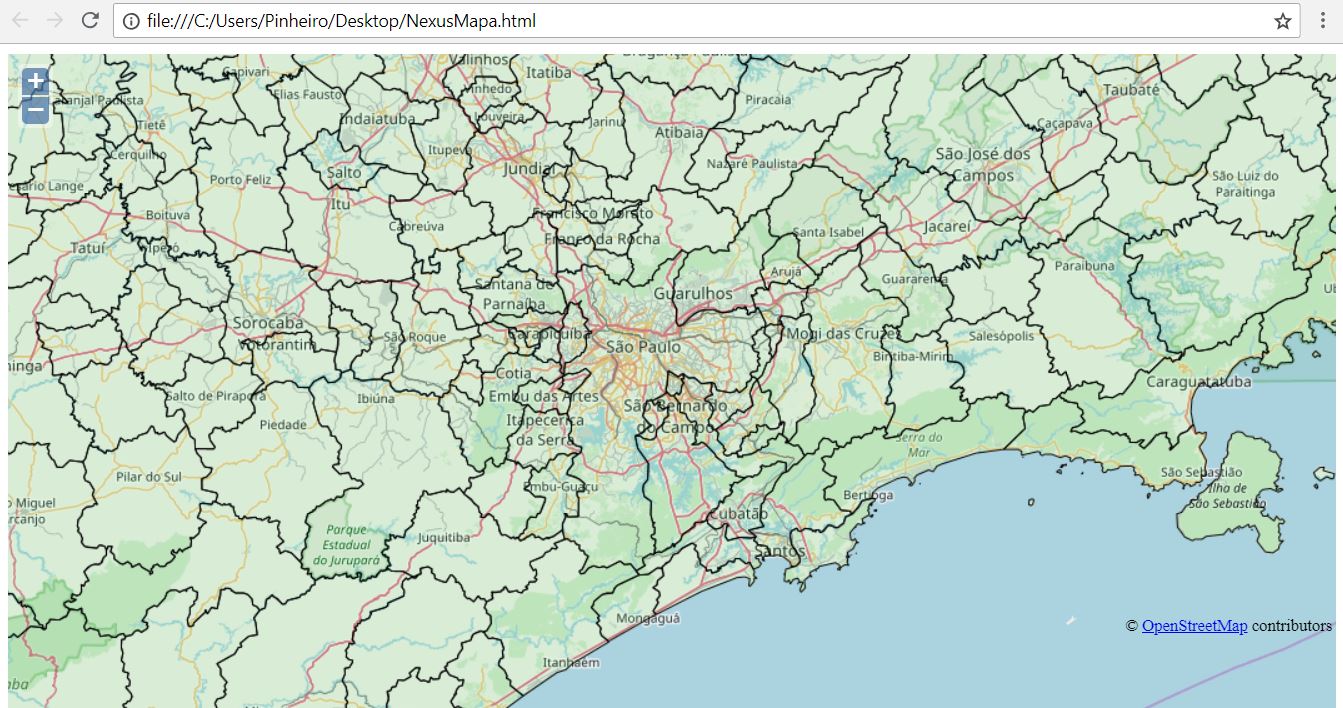Image resolution: width=1343 pixels, height=708 pixels.
Task: Click the Guararema label
Action: 915,279
